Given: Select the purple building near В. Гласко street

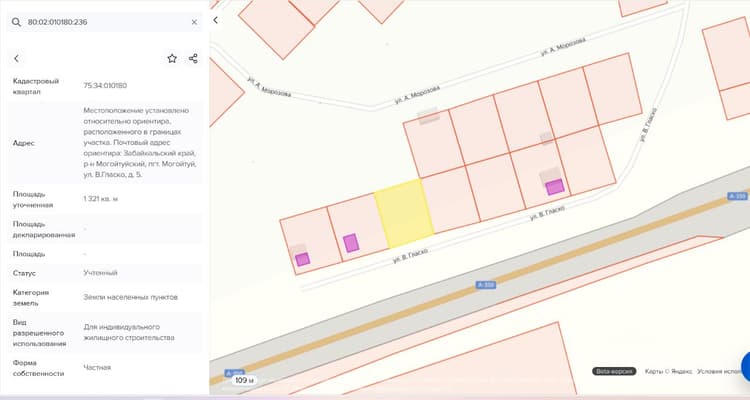Looking at the screenshot, I should pyautogui.click(x=555, y=187).
